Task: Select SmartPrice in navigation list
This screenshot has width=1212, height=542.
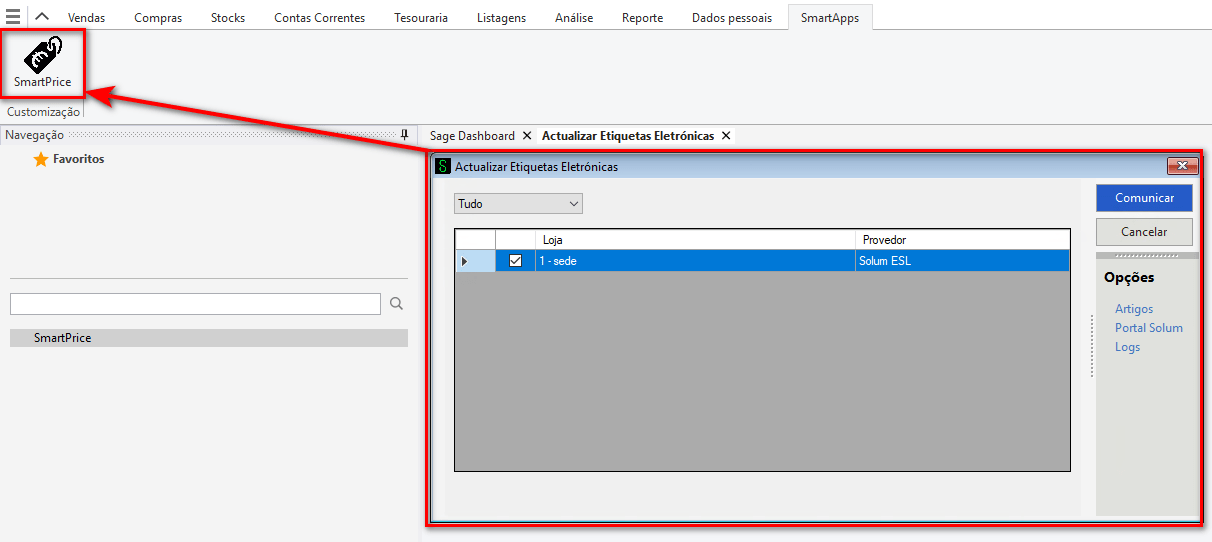Action: [209, 338]
